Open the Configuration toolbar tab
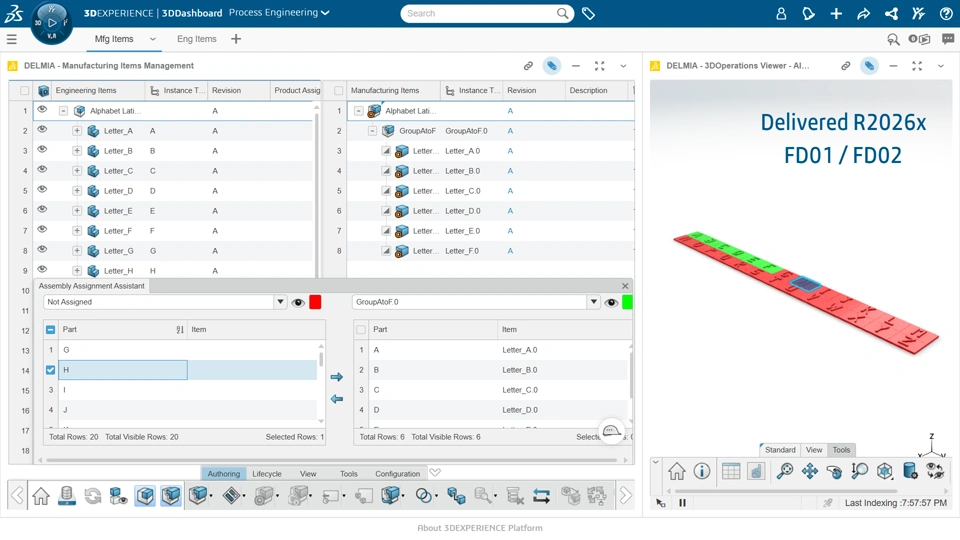The image size is (960, 540). (397, 474)
